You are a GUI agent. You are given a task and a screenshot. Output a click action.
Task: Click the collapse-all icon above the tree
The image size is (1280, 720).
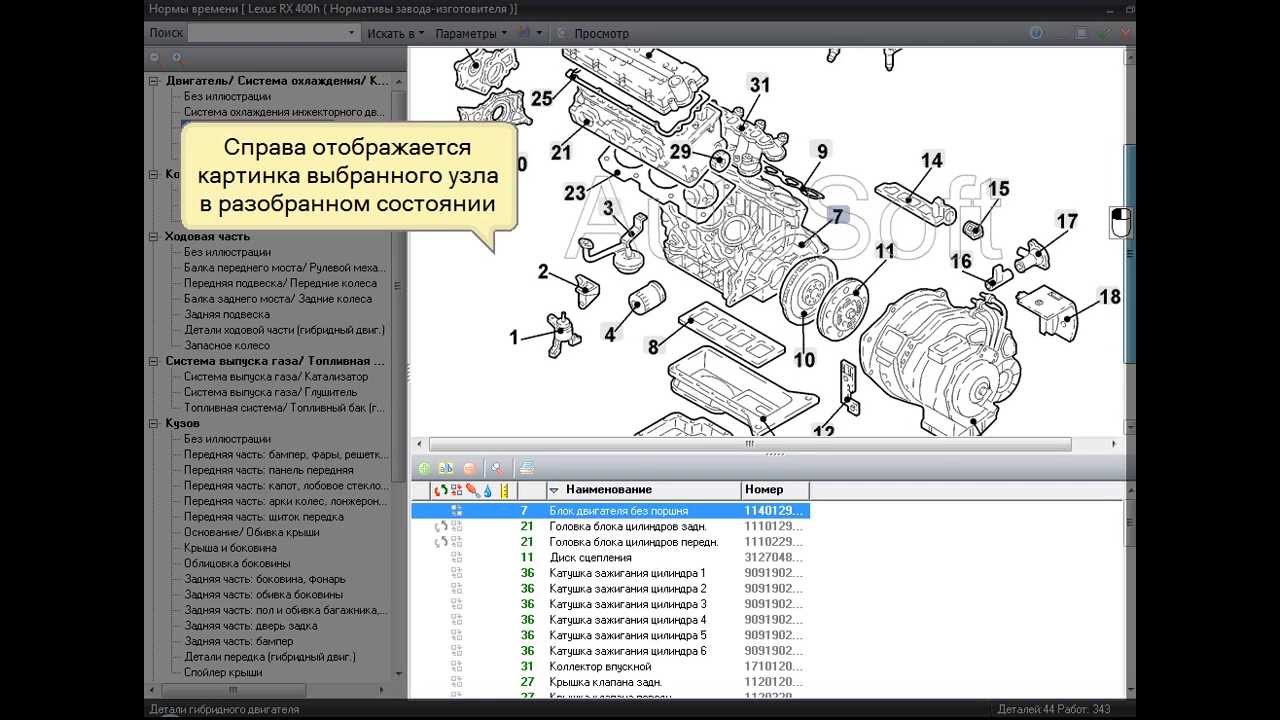click(155, 58)
